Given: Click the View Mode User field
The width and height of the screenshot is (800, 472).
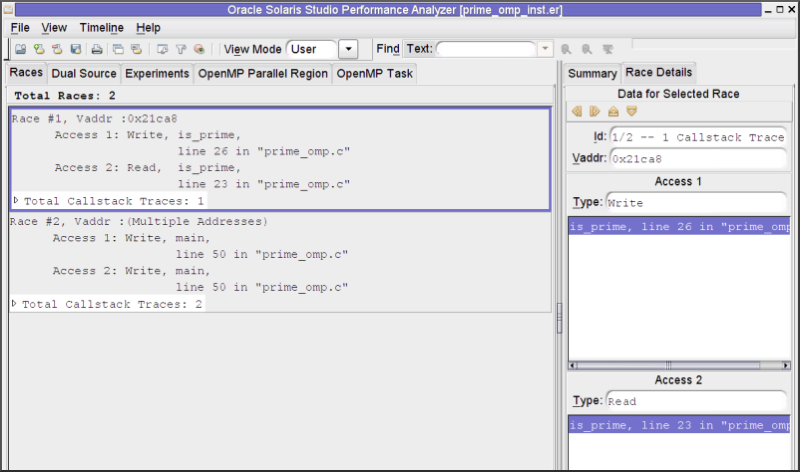Looking at the screenshot, I should coord(312,49).
